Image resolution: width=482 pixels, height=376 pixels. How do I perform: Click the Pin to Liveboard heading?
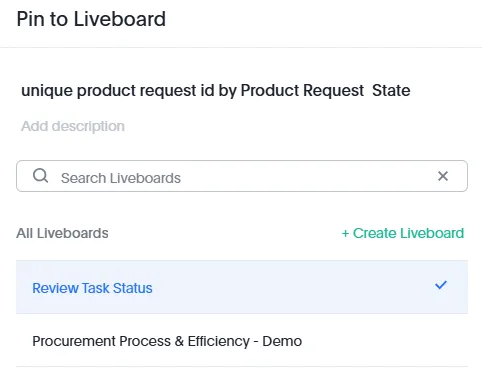[x=91, y=19]
